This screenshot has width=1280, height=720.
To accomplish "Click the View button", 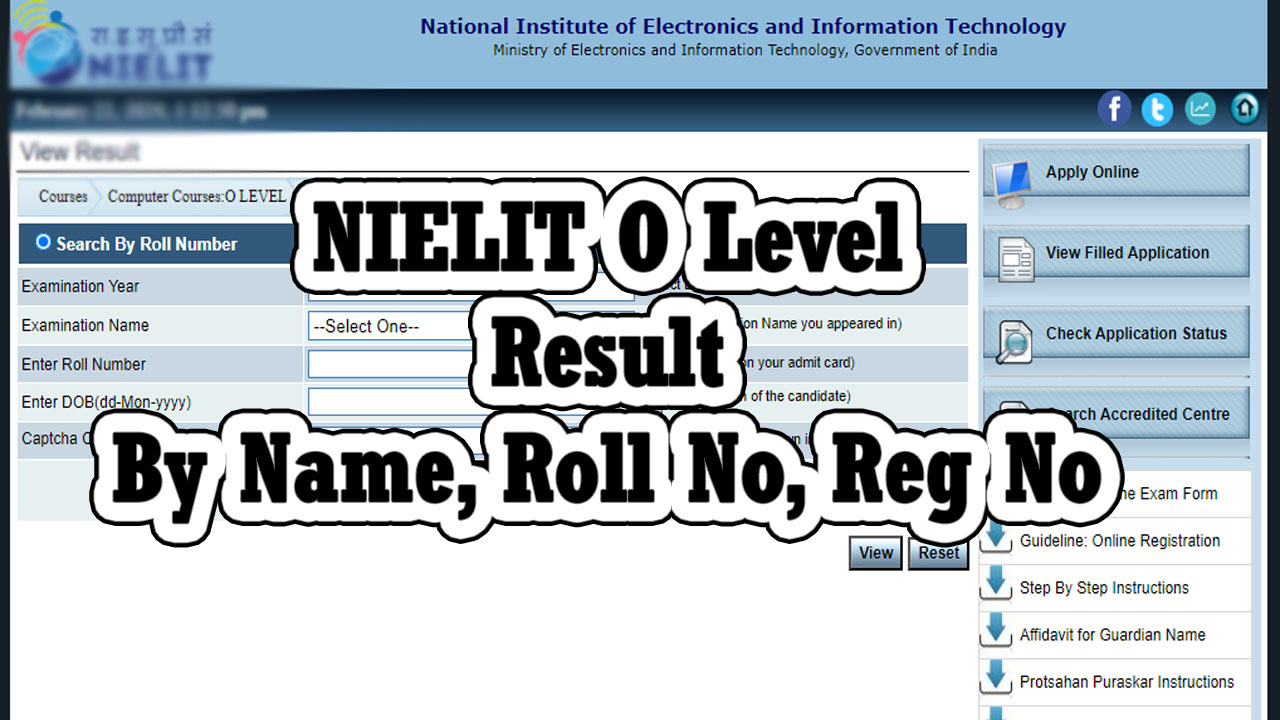I will click(x=876, y=553).
